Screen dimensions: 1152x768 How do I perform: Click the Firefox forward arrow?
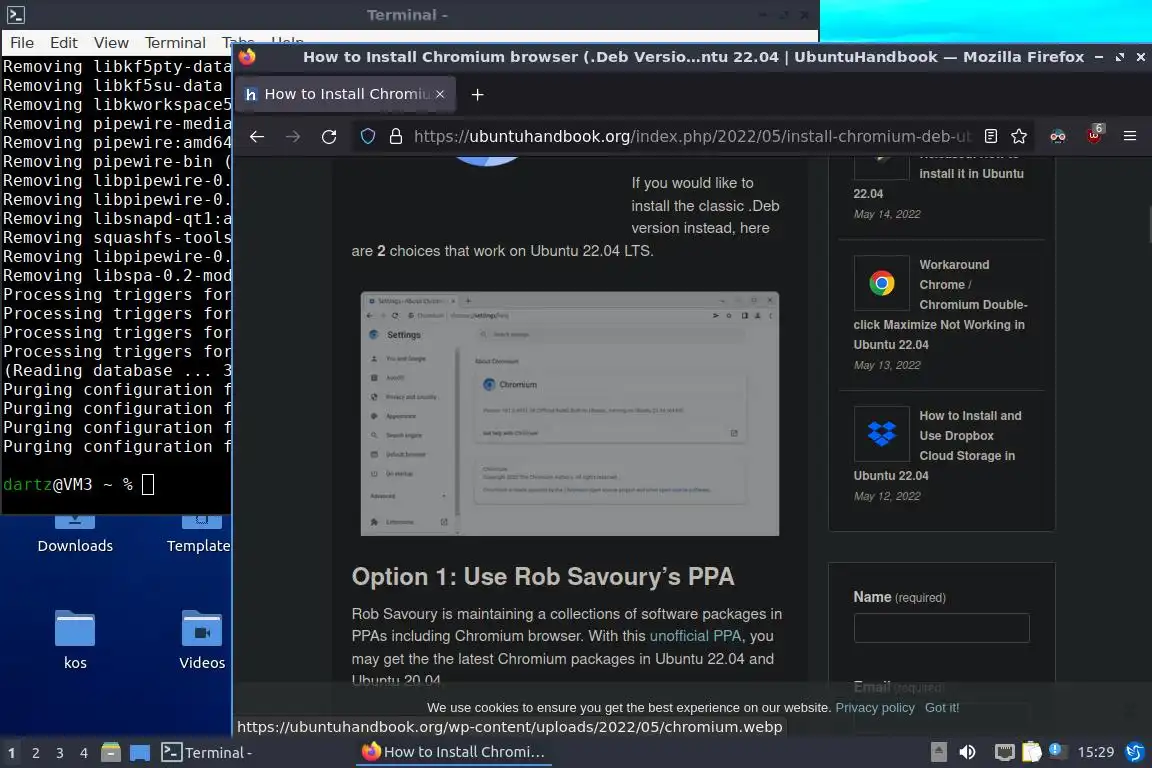tap(292, 137)
